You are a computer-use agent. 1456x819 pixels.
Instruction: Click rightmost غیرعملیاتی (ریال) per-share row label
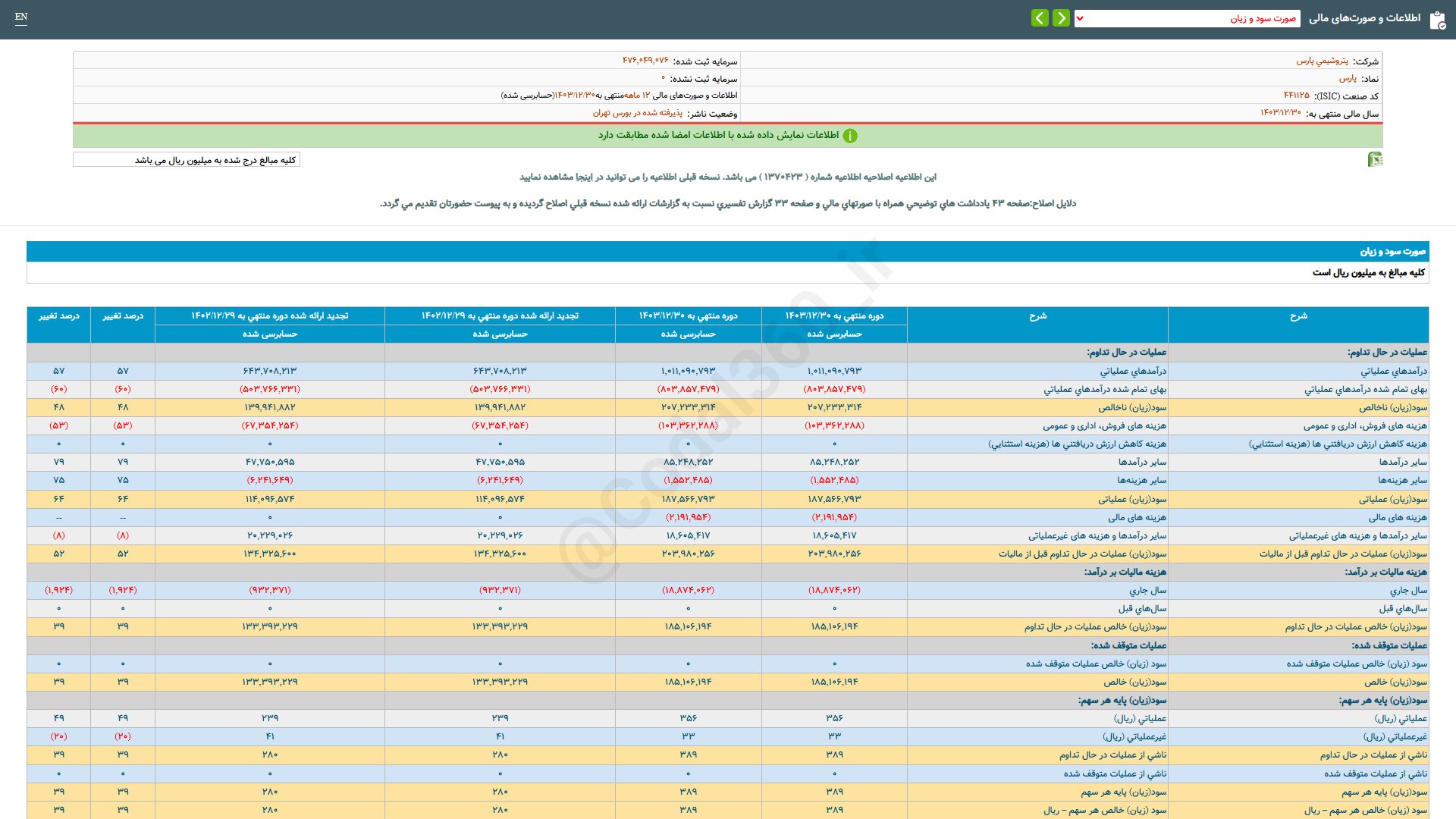tap(1395, 736)
